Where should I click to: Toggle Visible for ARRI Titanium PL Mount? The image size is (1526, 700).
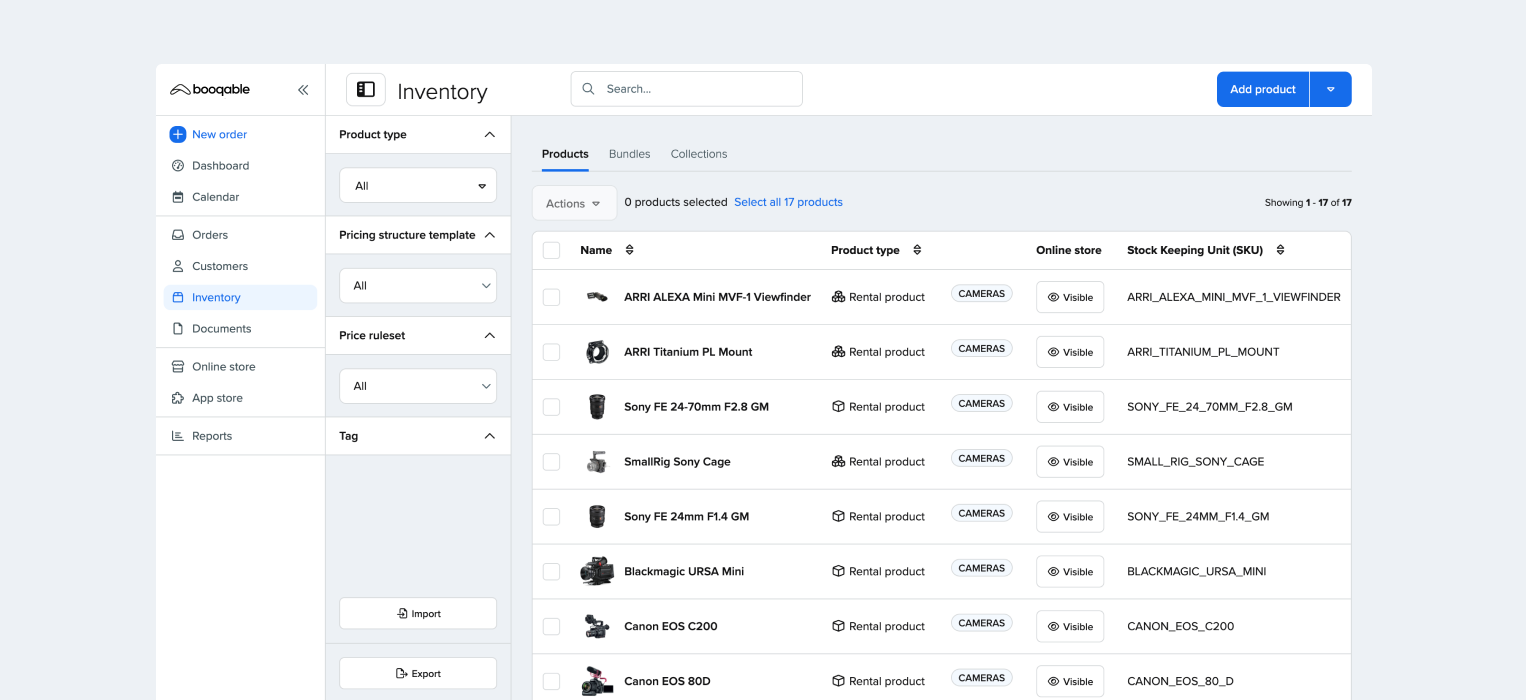coord(1070,352)
